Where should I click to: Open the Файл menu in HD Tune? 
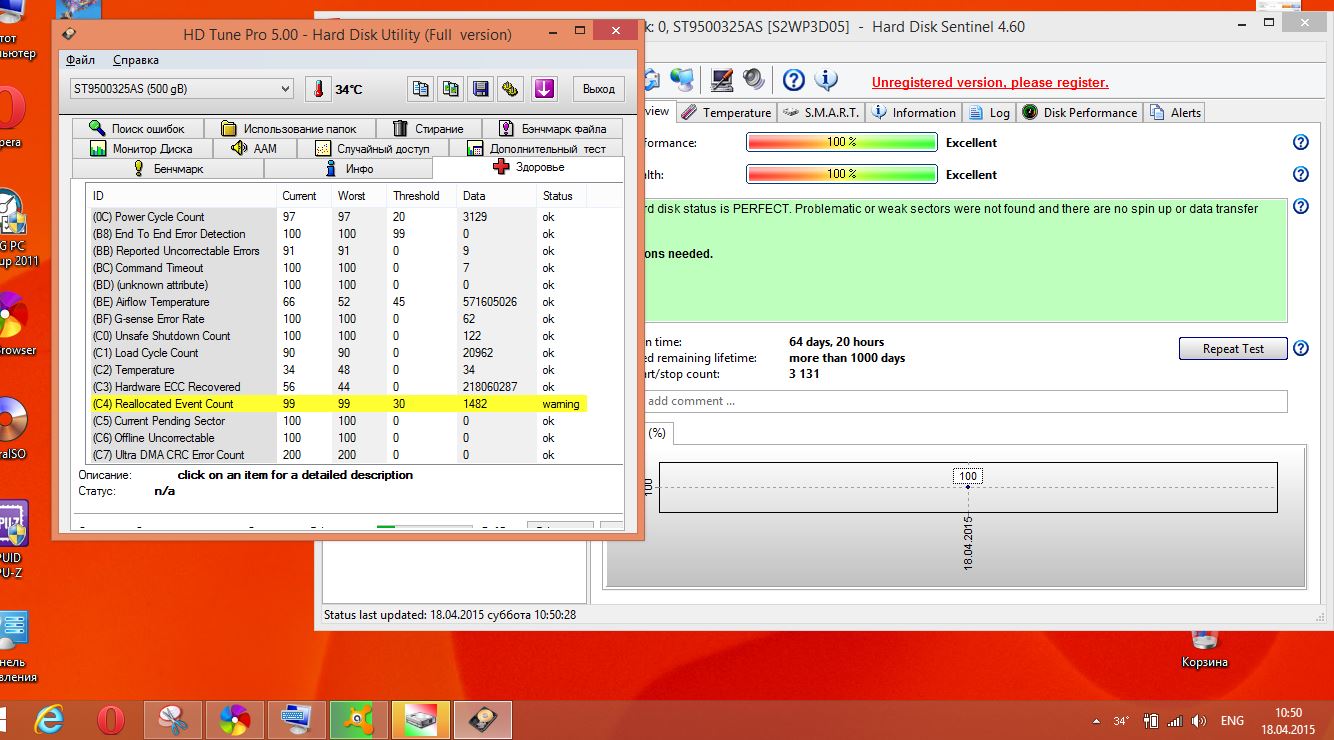point(81,61)
